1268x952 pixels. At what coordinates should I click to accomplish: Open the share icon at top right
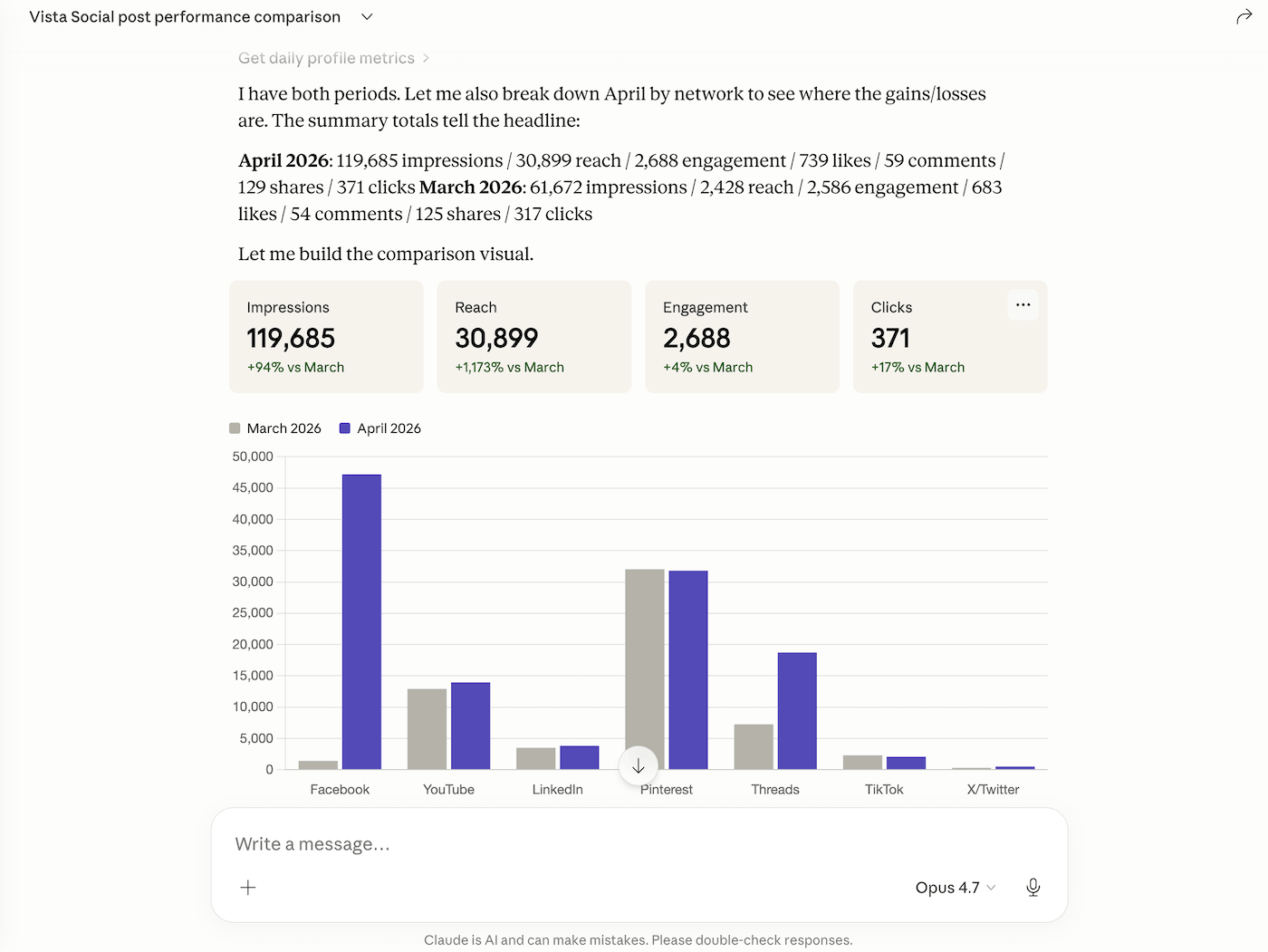(x=1244, y=17)
